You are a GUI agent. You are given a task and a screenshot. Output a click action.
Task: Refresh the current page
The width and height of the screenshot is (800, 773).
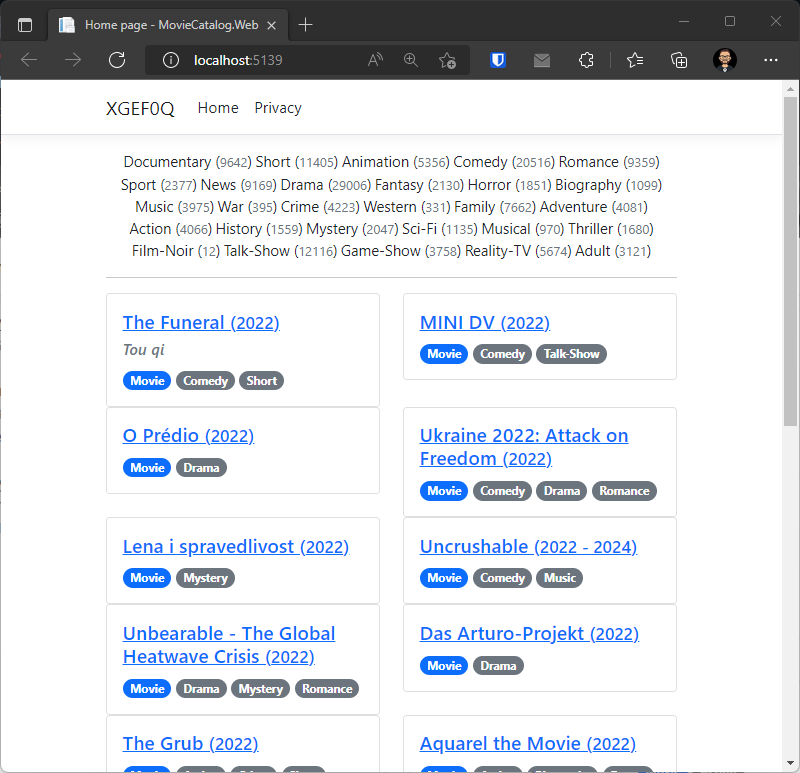click(x=117, y=60)
